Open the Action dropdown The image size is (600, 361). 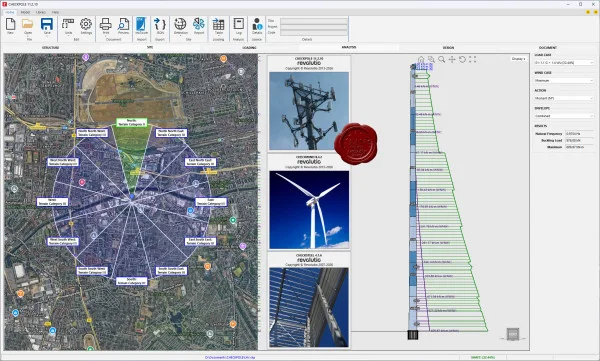pos(564,98)
